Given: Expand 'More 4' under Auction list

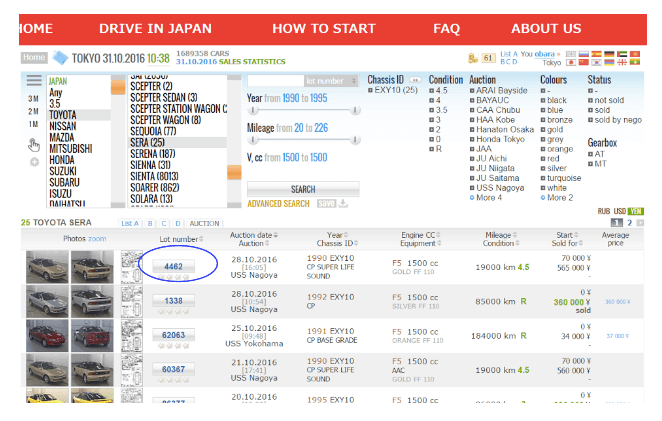Looking at the screenshot, I should click(486, 198).
